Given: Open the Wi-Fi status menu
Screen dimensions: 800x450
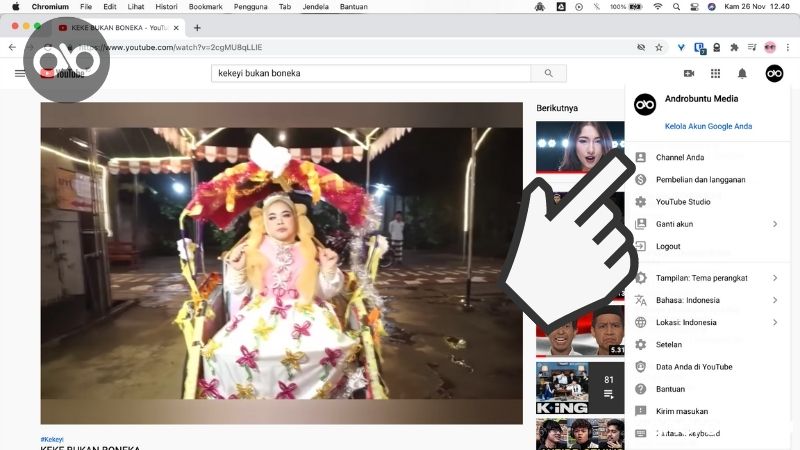Looking at the screenshot, I should click(x=658, y=7).
